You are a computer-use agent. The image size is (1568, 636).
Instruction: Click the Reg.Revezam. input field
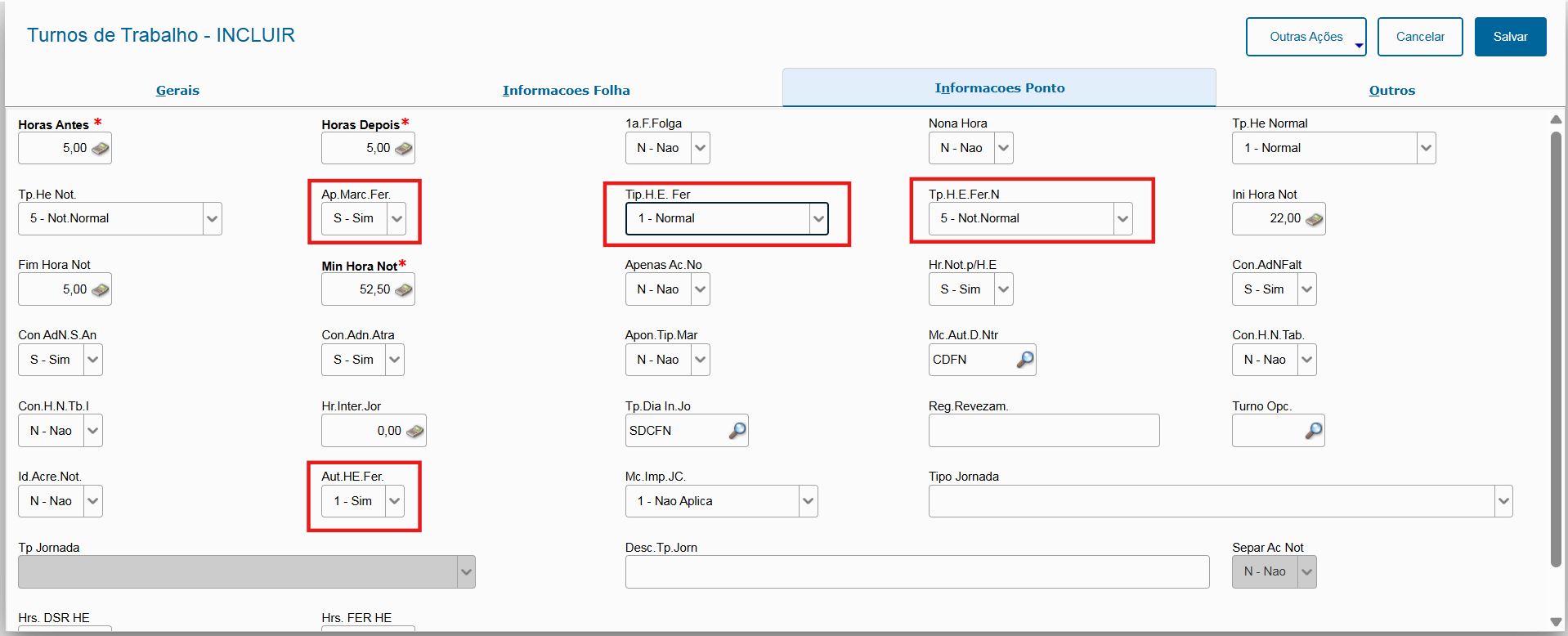click(1044, 431)
